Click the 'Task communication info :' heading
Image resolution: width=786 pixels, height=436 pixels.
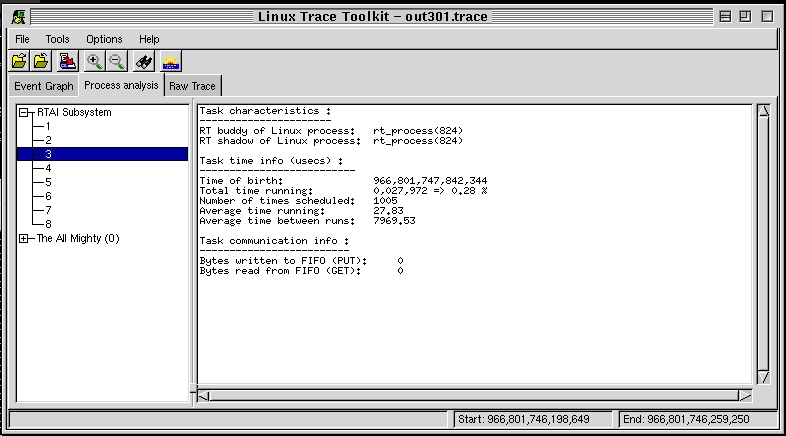click(274, 241)
